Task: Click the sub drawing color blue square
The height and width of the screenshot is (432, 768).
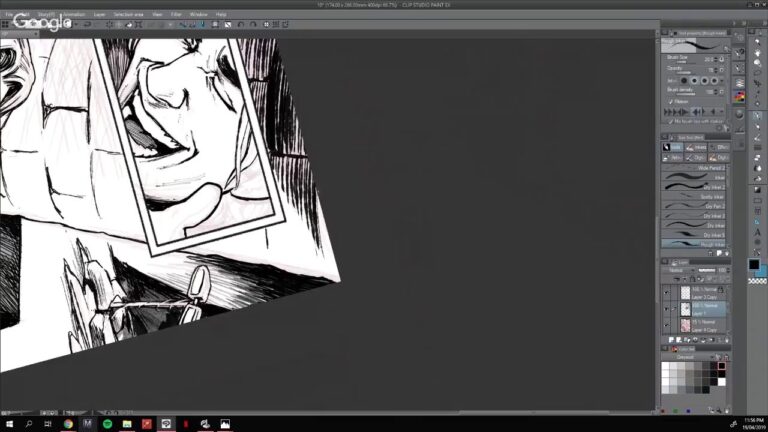Action: (x=762, y=271)
